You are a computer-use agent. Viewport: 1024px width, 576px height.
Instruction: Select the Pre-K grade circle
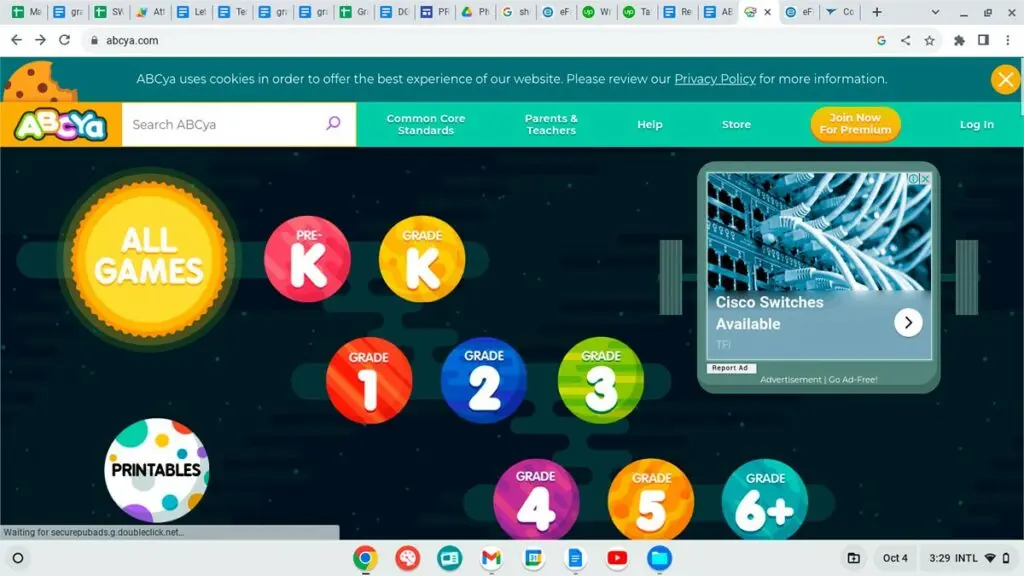[x=308, y=259]
